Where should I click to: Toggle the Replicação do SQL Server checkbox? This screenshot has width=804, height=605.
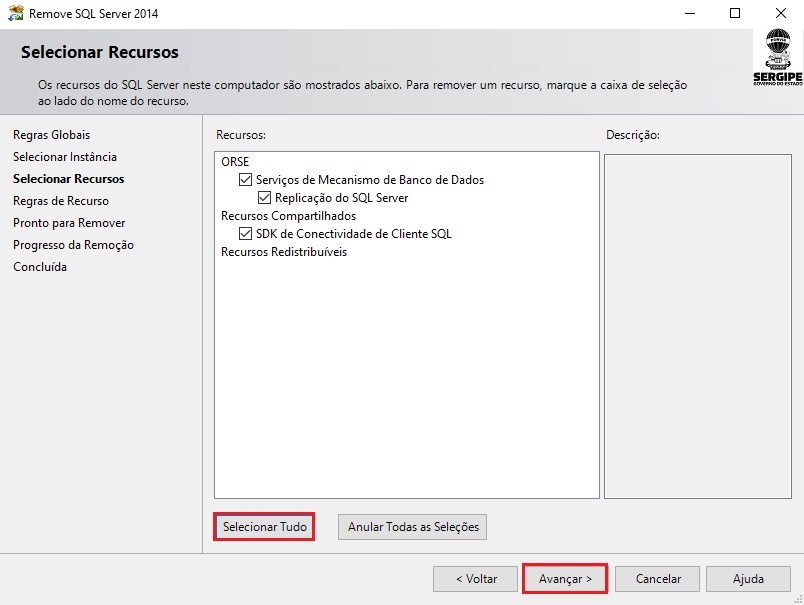click(x=265, y=198)
